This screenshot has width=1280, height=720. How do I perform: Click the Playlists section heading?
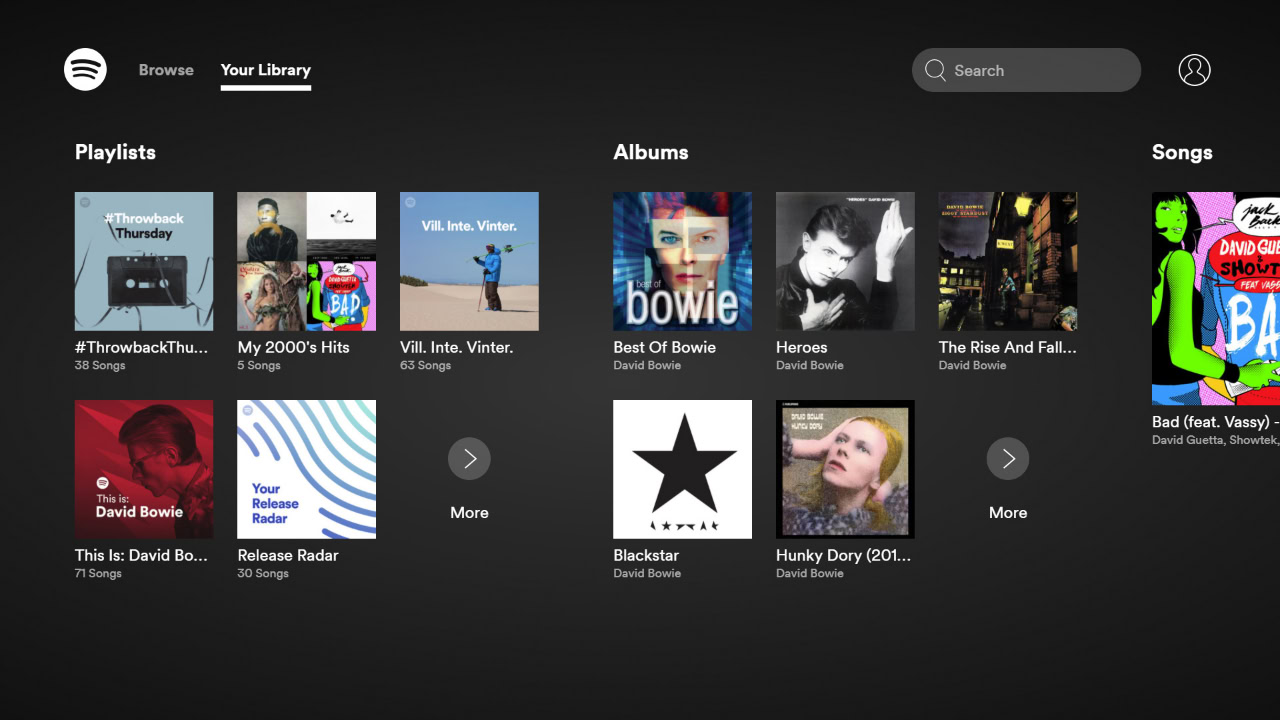115,153
